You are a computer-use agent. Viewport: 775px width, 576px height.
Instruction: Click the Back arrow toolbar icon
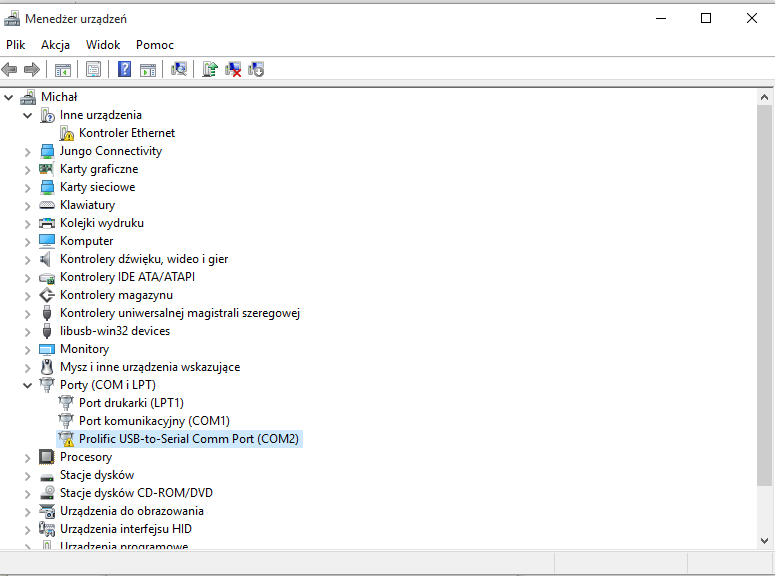click(x=9, y=69)
